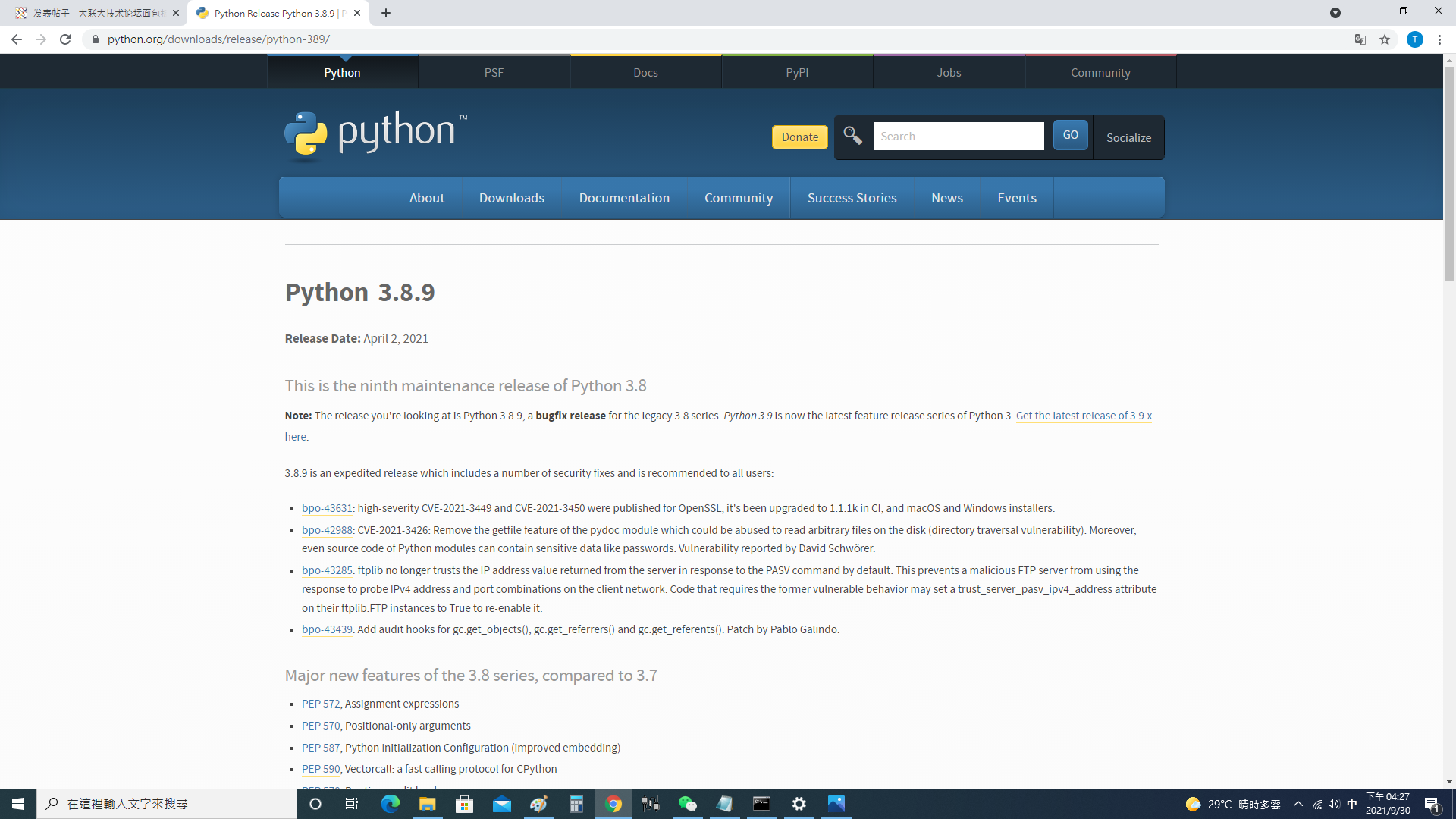Select the Docs top navigation tab
This screenshot has width=1456, height=819.
click(645, 72)
